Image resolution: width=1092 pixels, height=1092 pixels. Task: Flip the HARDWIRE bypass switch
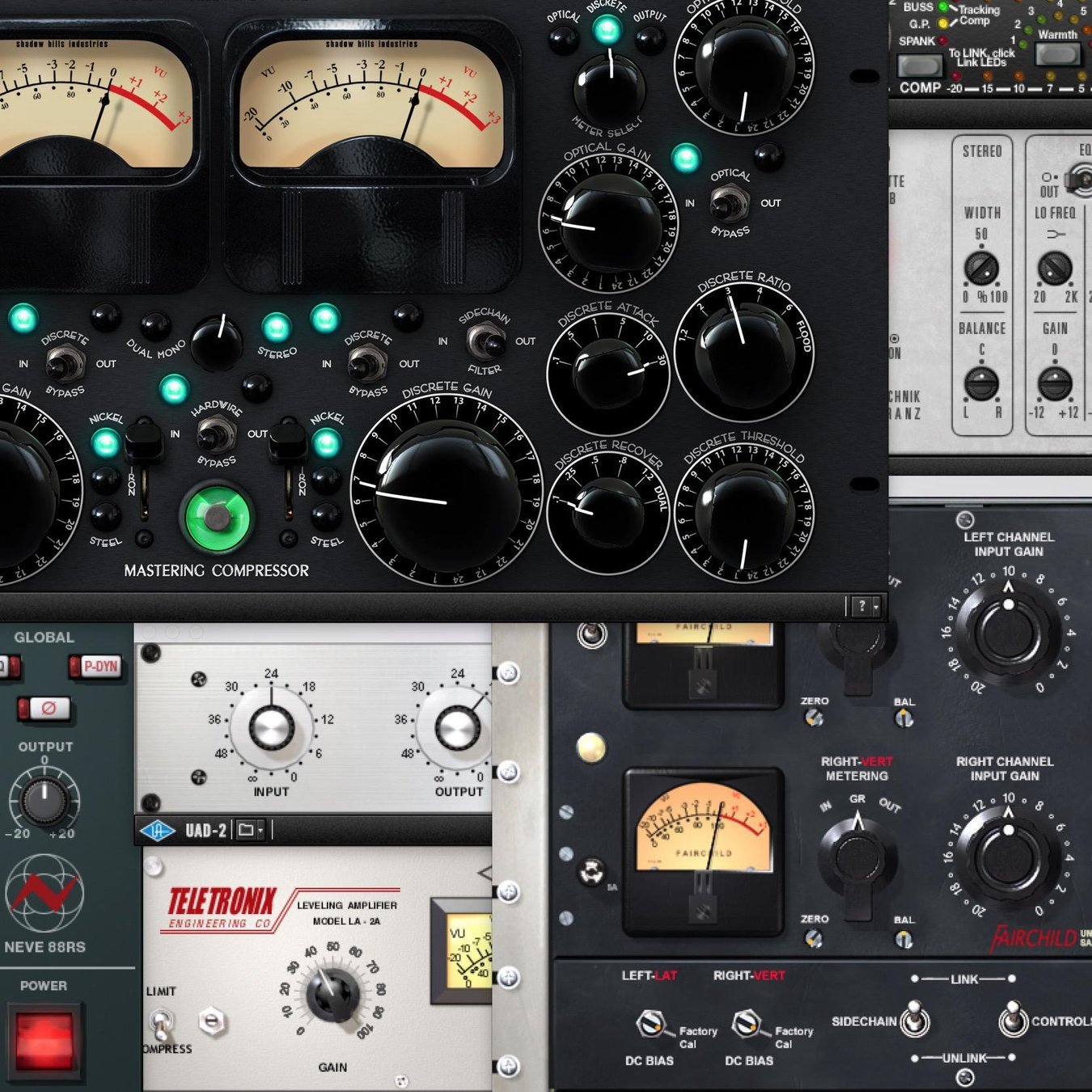pyautogui.click(x=215, y=434)
